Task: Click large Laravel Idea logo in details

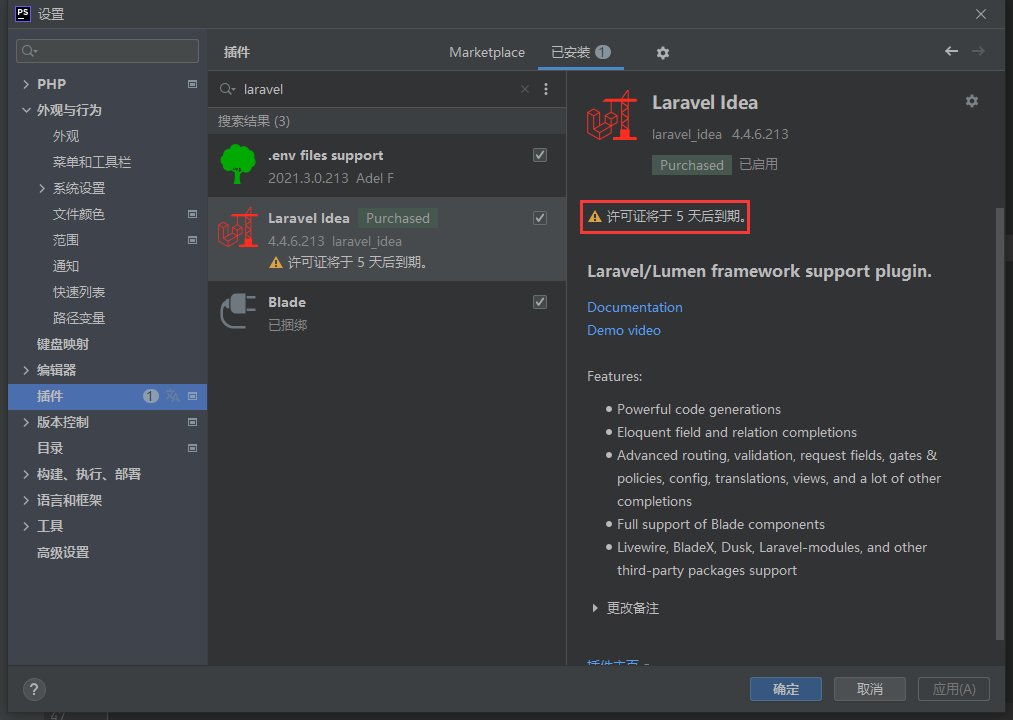Action: (612, 116)
